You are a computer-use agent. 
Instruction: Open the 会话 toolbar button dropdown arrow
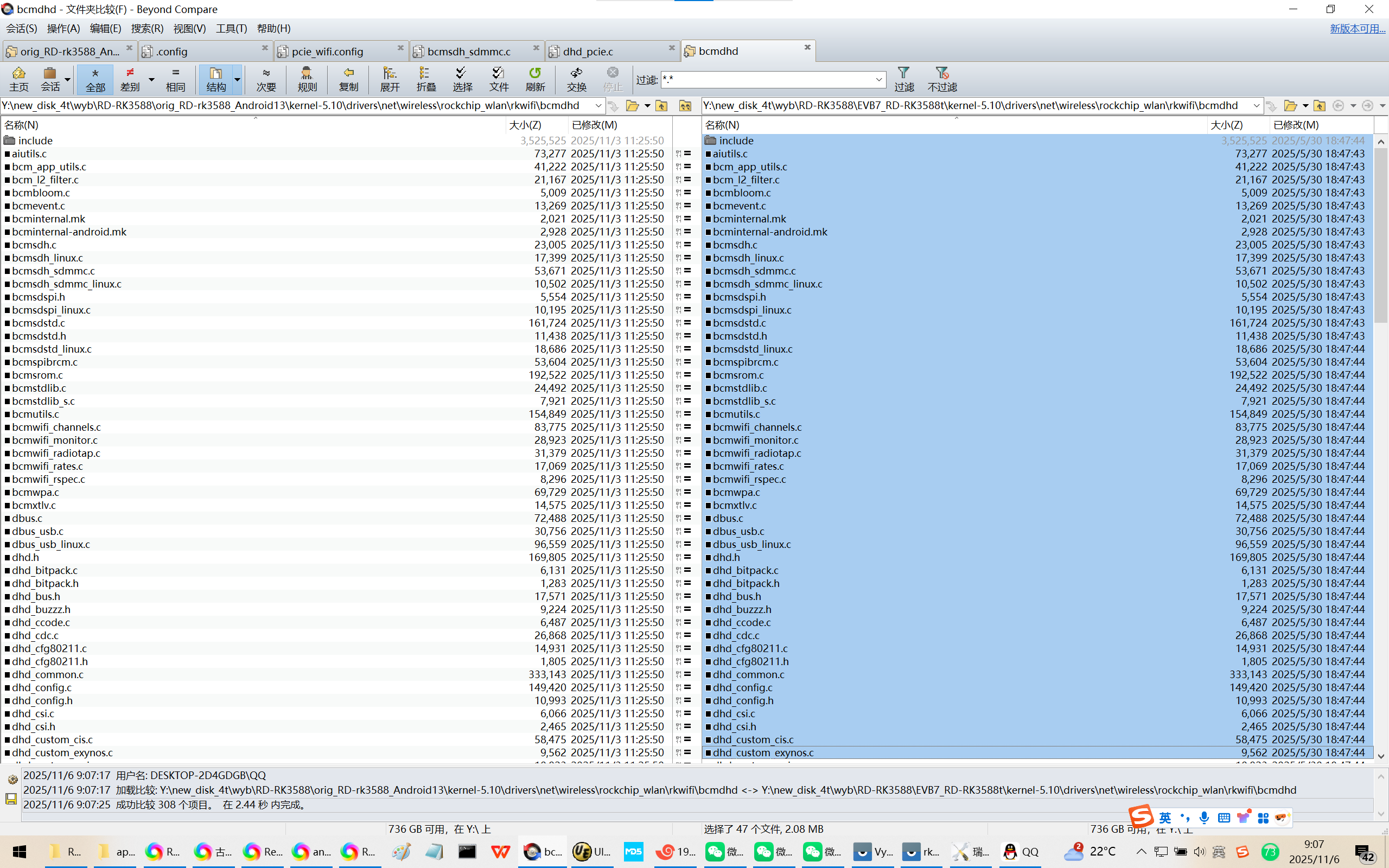[x=68, y=80]
